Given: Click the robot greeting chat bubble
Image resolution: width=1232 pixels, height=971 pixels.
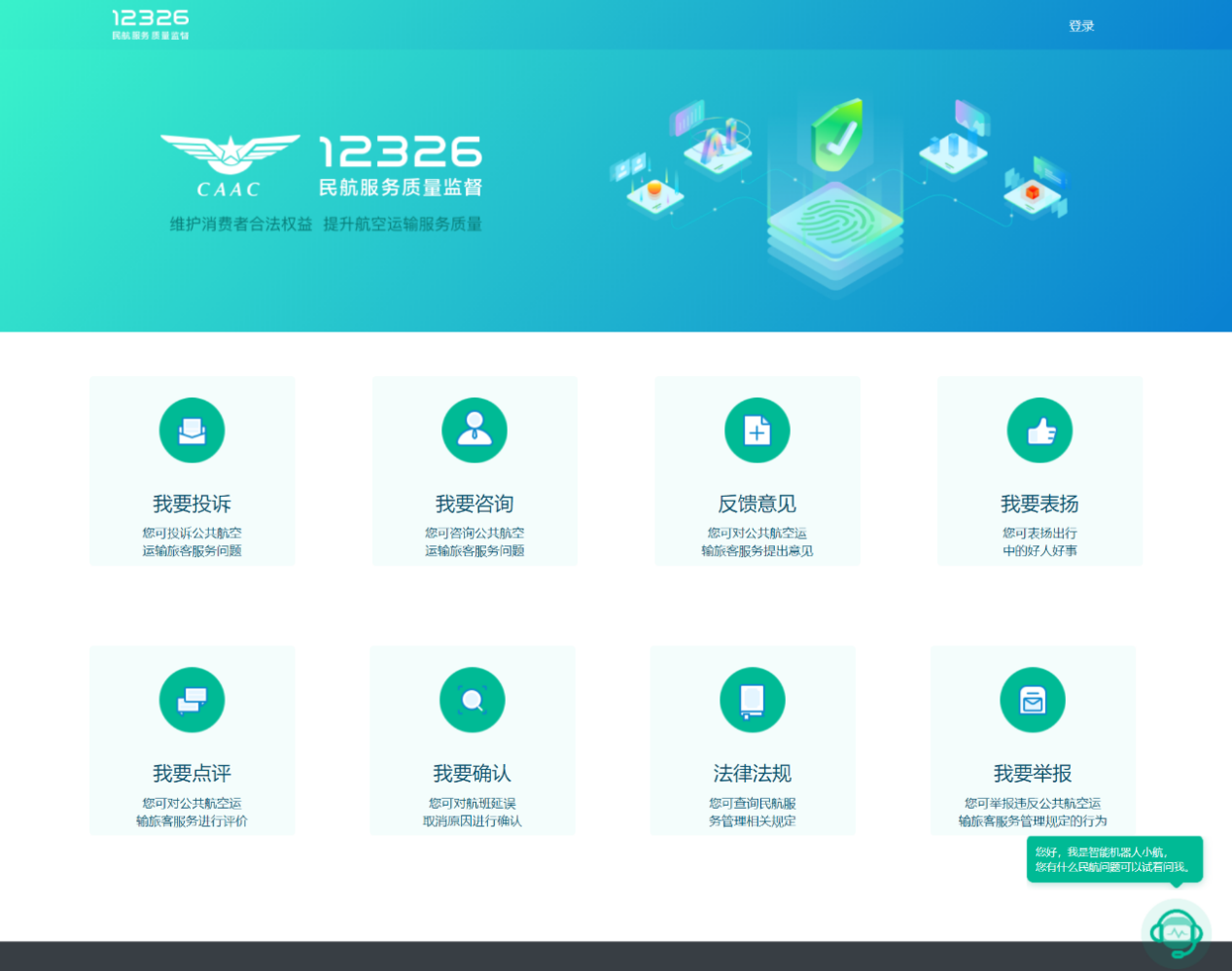Looking at the screenshot, I should point(1114,859).
